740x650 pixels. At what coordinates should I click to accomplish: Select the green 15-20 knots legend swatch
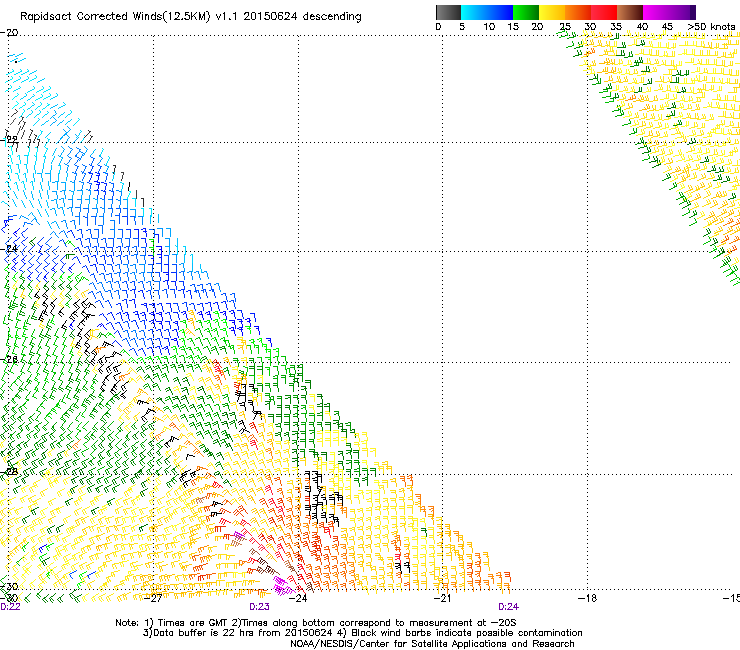point(526,12)
